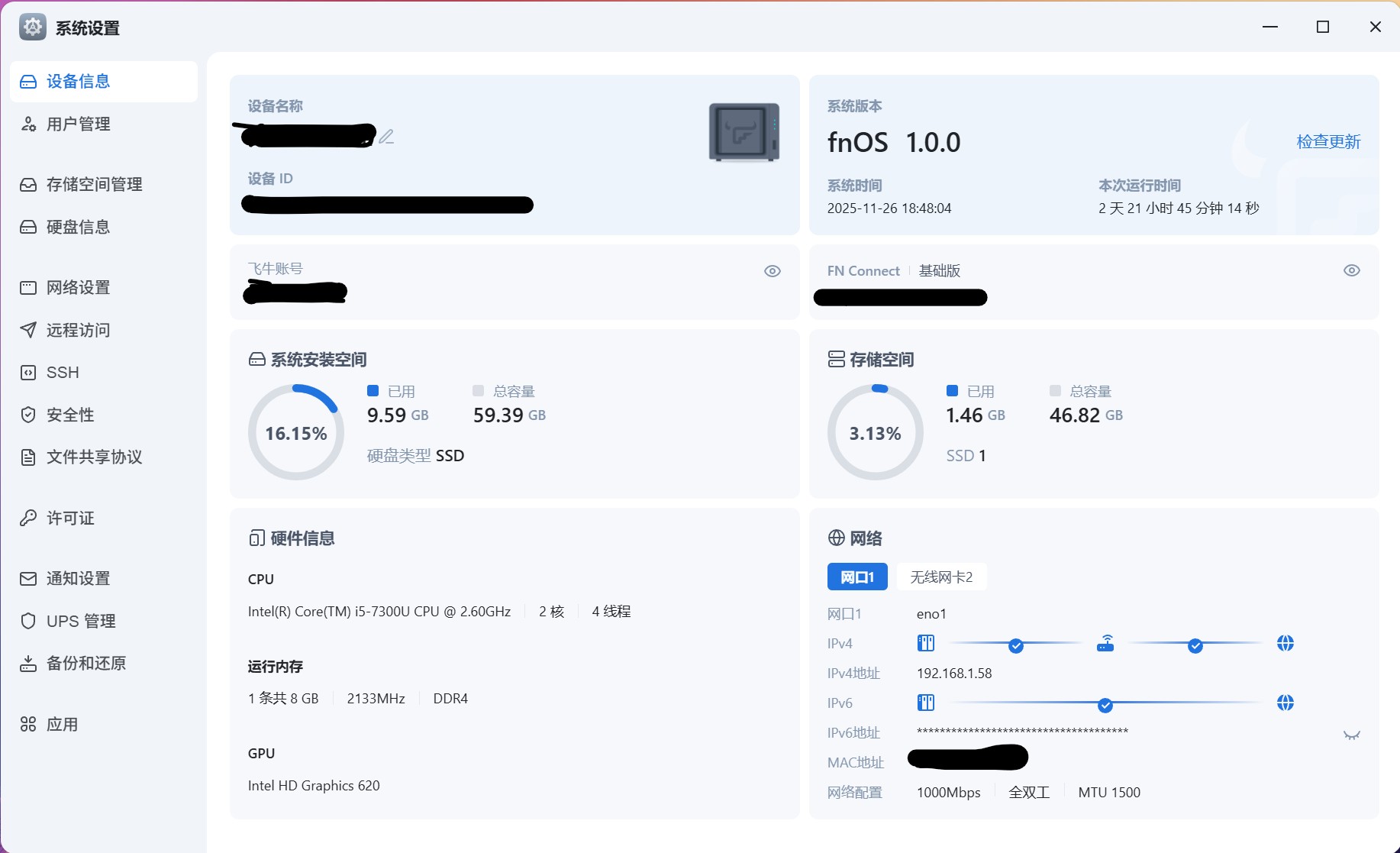This screenshot has width=1400, height=853.
Task: Click the gray 总容量 swatch under 存储空间
Action: (x=1056, y=391)
